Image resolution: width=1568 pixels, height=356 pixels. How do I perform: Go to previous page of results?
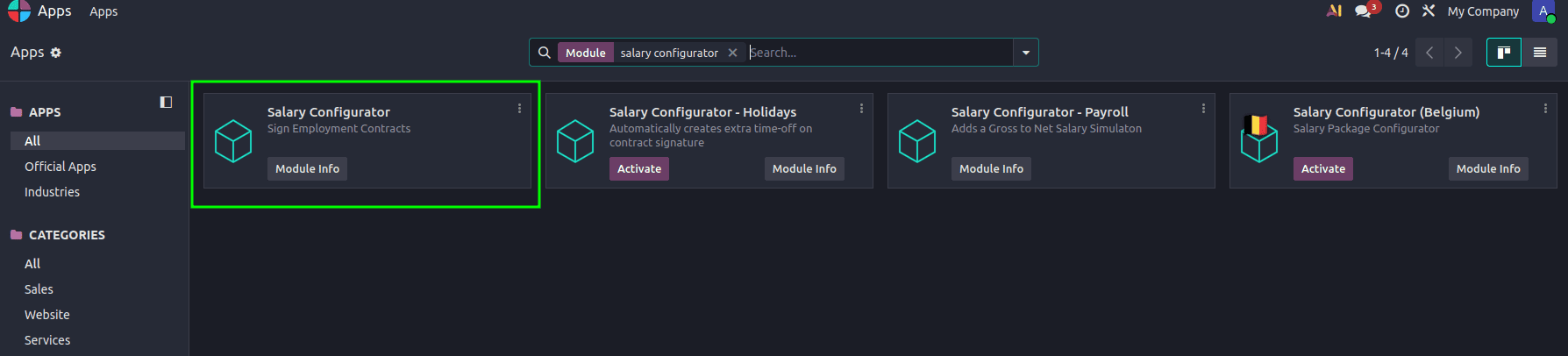(x=1429, y=53)
